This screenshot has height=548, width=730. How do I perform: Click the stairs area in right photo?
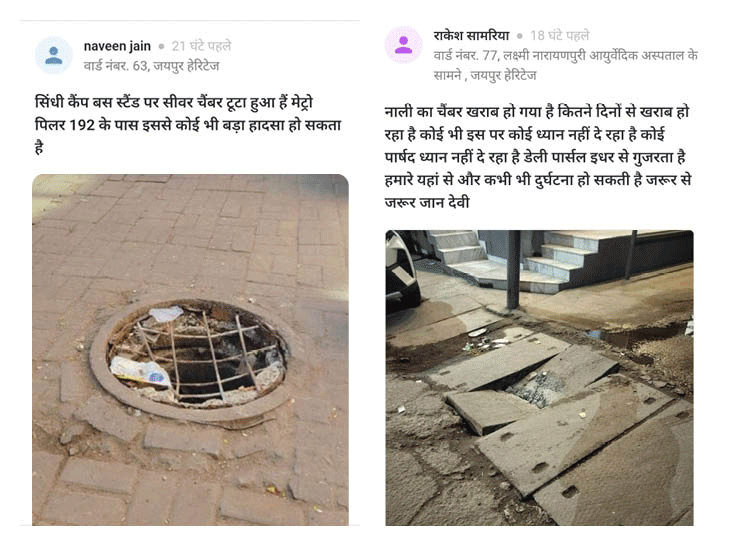pos(558,262)
